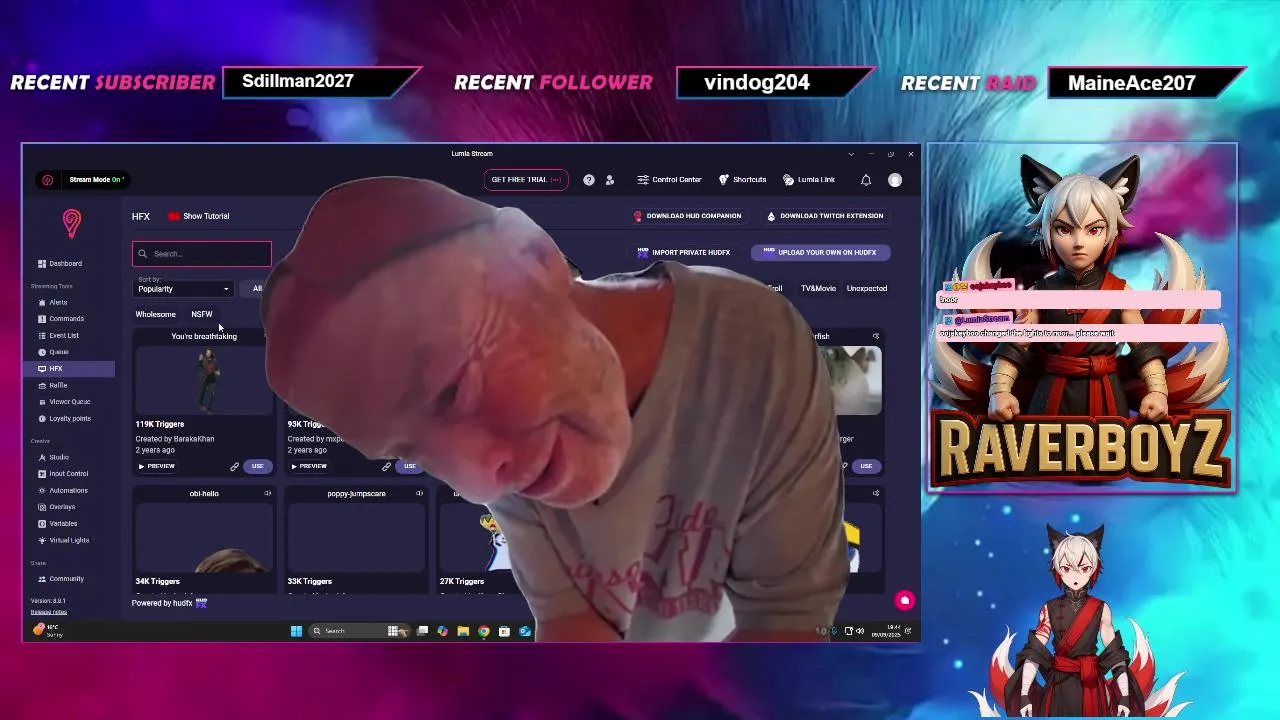
Task: Open Google Chrome from the taskbar
Action: pos(484,631)
